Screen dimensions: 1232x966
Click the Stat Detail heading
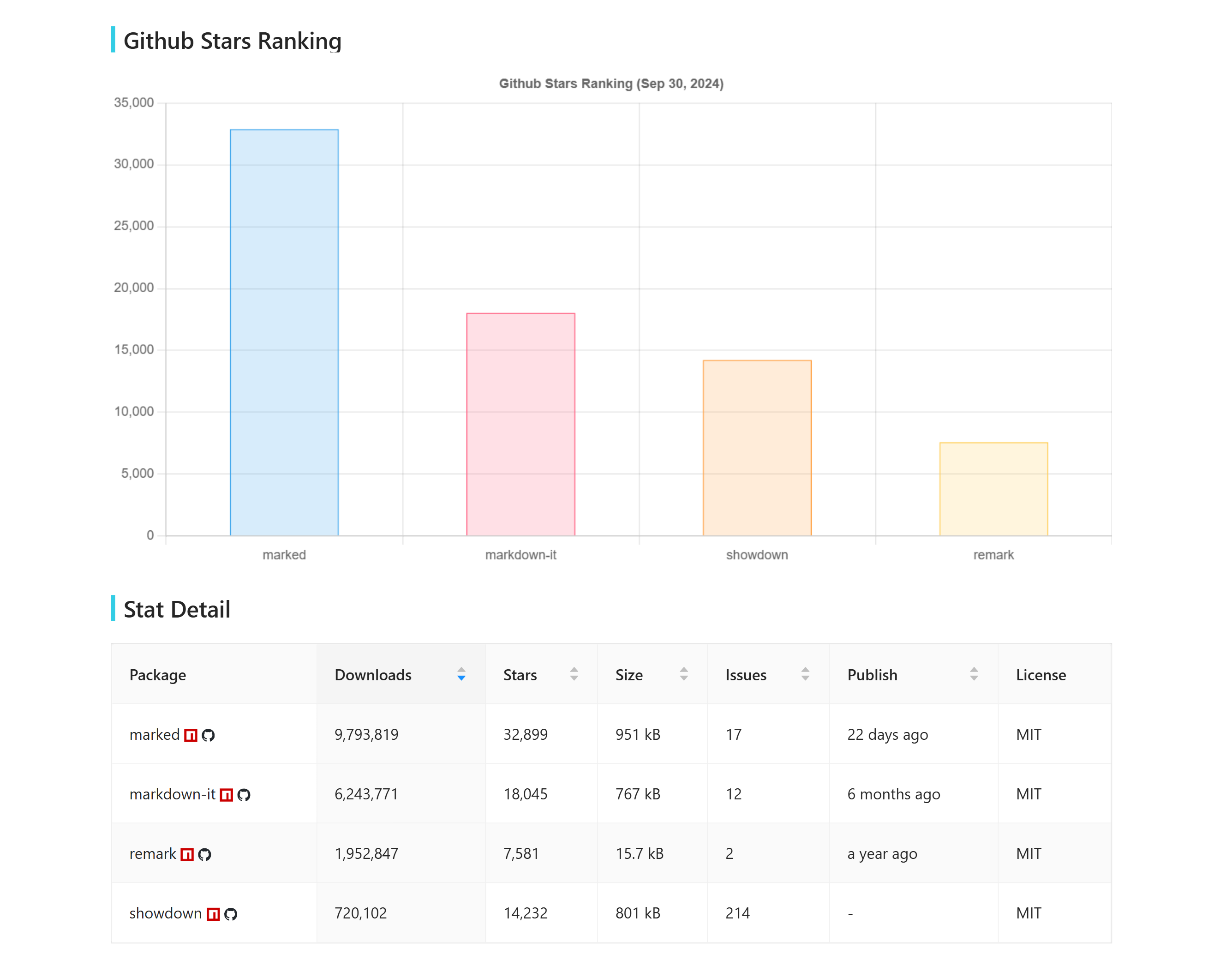177,610
